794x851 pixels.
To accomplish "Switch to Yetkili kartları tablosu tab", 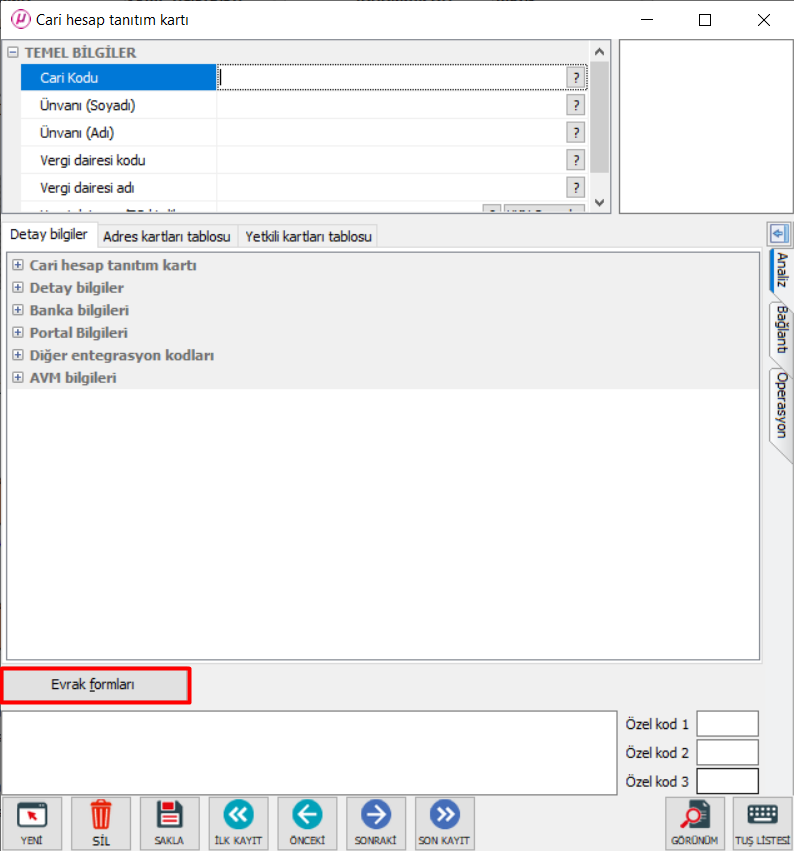I will point(308,237).
